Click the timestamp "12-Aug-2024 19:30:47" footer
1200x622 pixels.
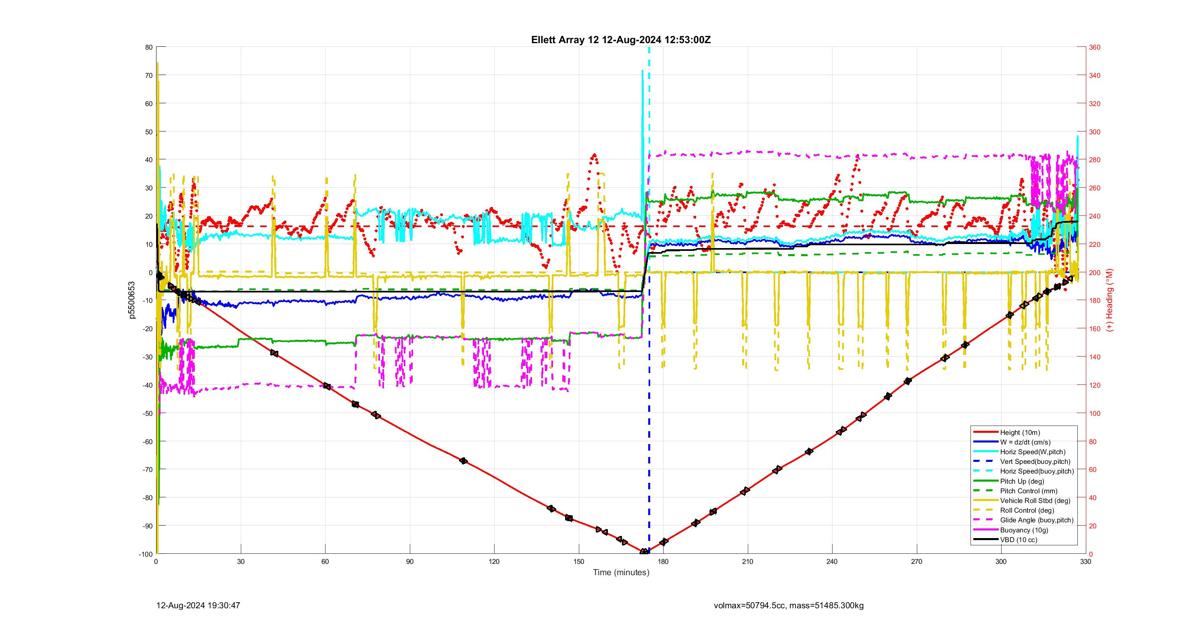pyautogui.click(x=198, y=605)
